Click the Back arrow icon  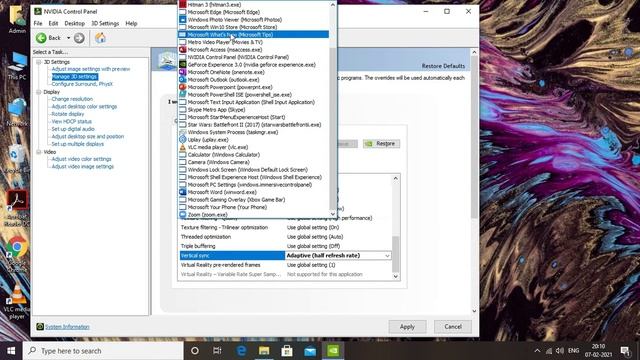[41, 38]
